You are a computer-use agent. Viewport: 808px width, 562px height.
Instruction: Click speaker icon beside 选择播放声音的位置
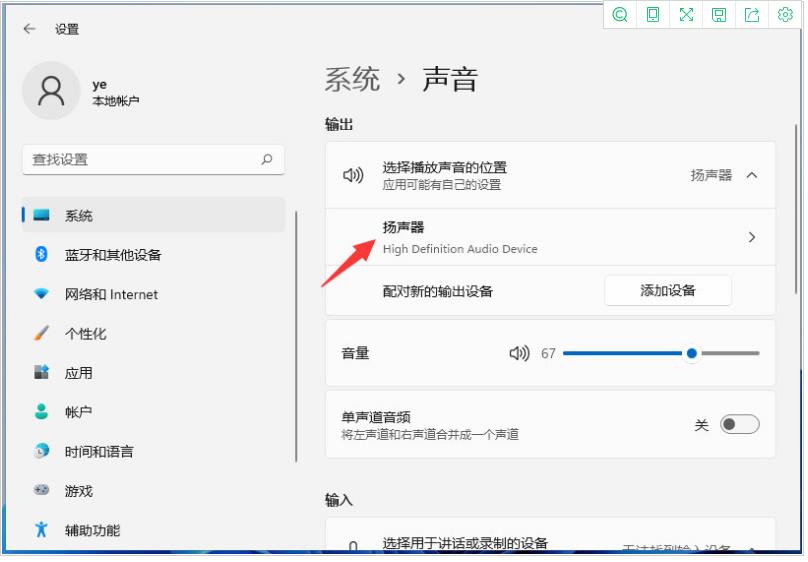(353, 176)
